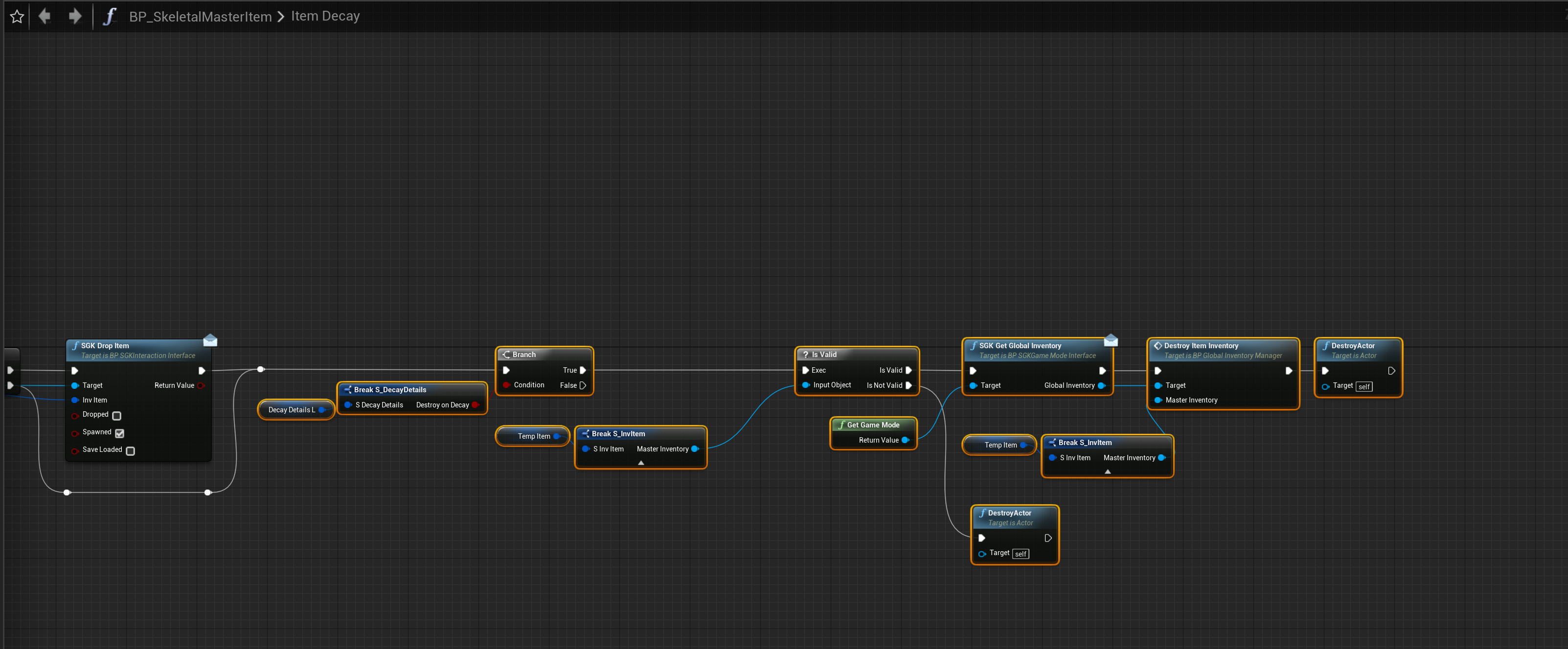Select the Get Game Mode node title
This screenshot has height=649, width=1568.
(x=872, y=425)
